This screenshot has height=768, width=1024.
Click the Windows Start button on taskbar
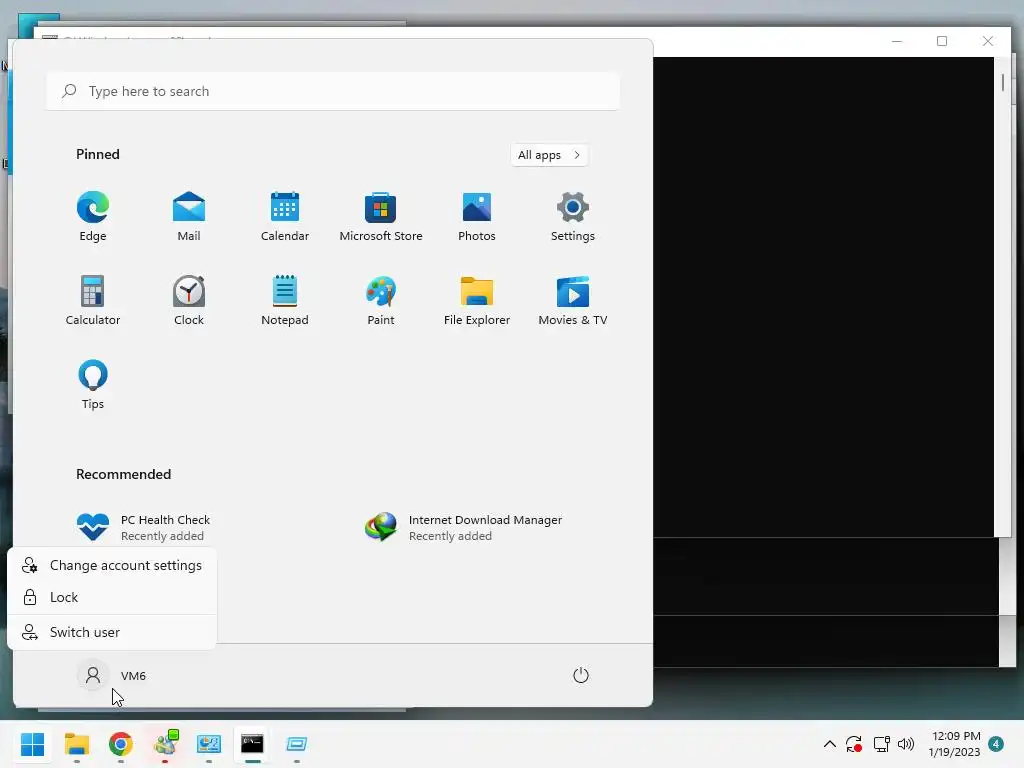point(33,744)
